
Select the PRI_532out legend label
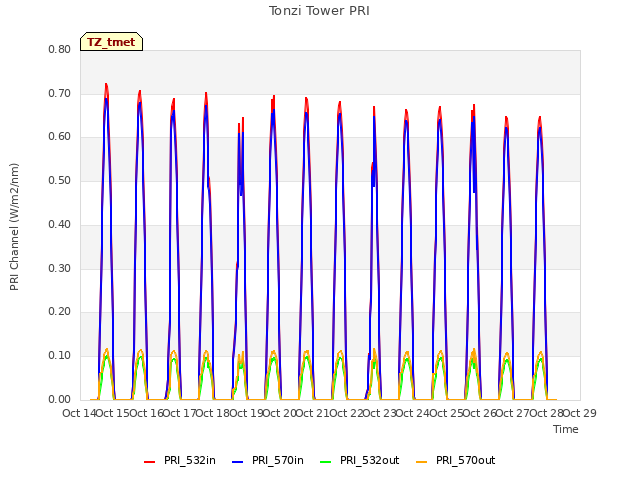[369, 460]
